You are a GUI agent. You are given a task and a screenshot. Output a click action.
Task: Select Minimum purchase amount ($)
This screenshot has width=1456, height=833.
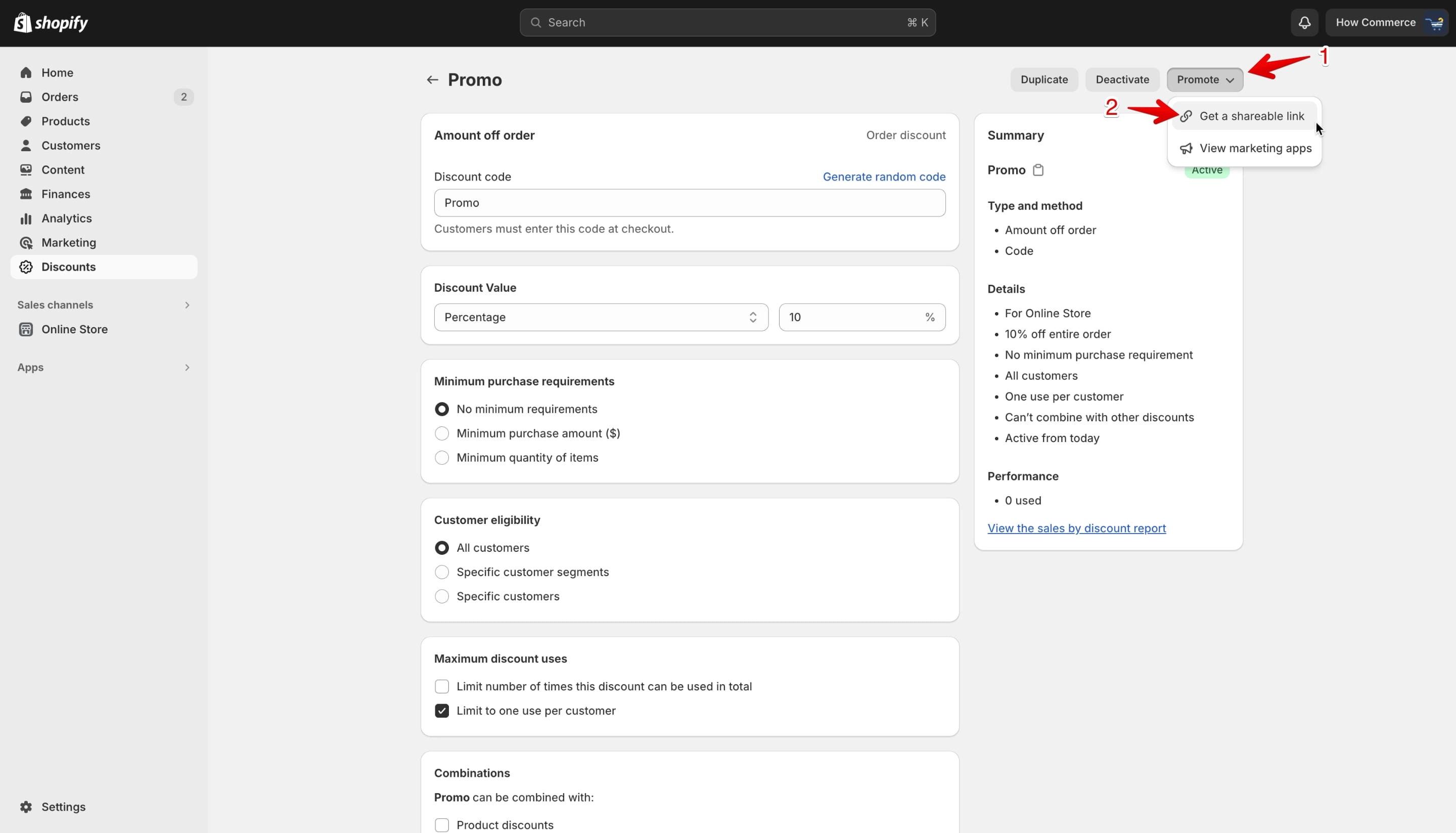click(441, 433)
